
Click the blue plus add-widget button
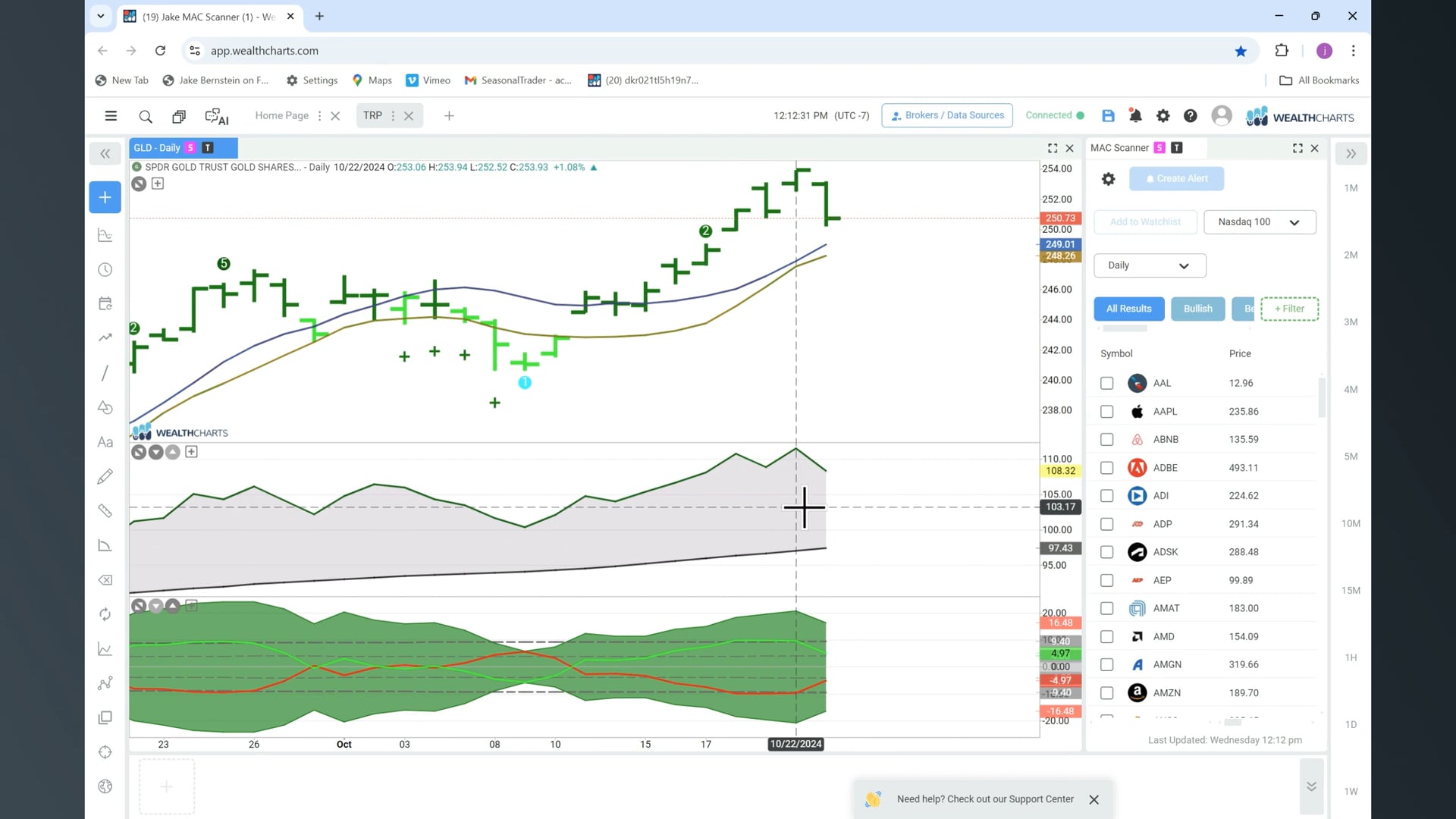(x=105, y=198)
